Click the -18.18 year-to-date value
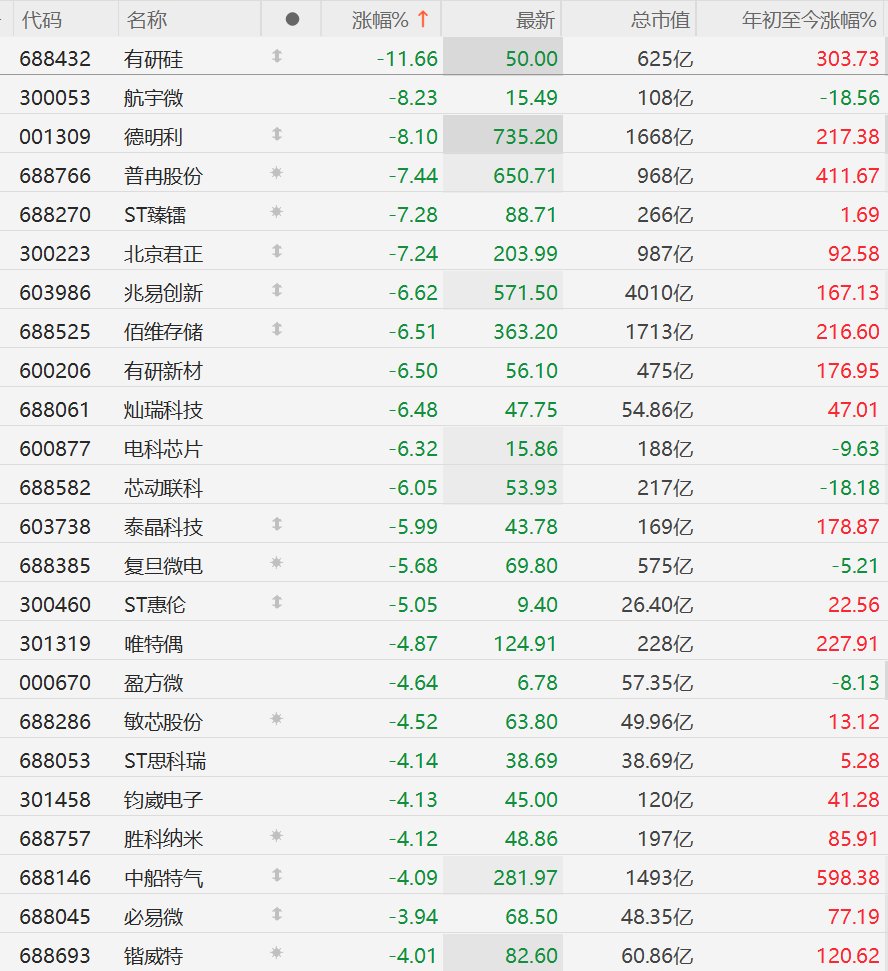The width and height of the screenshot is (888, 971). click(x=850, y=488)
